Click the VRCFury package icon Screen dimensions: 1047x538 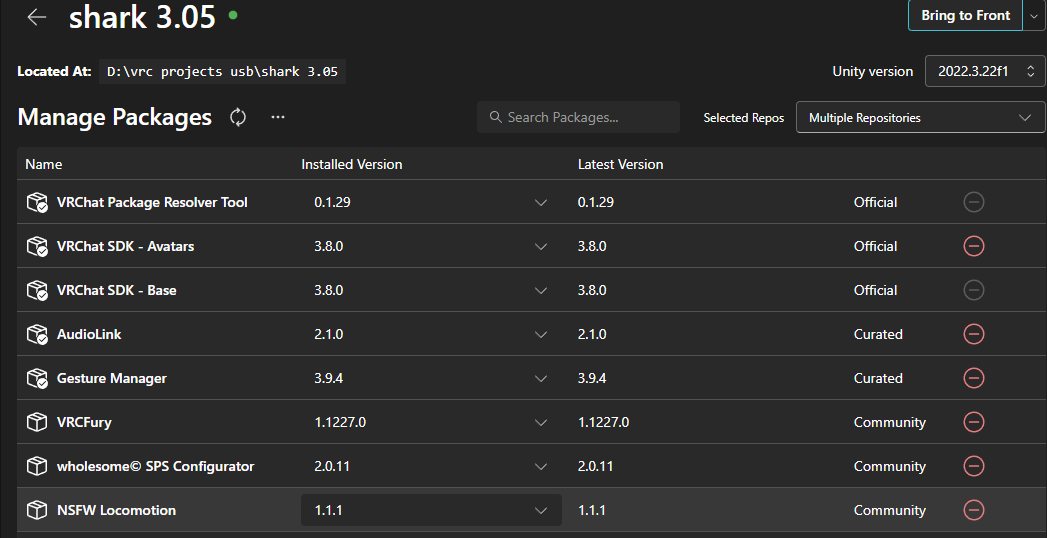[37, 423]
